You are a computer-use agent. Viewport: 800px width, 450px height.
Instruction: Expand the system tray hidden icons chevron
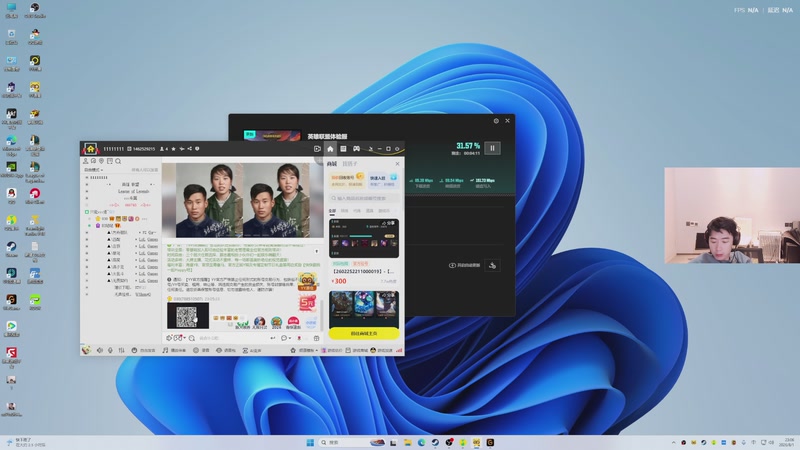point(673,442)
